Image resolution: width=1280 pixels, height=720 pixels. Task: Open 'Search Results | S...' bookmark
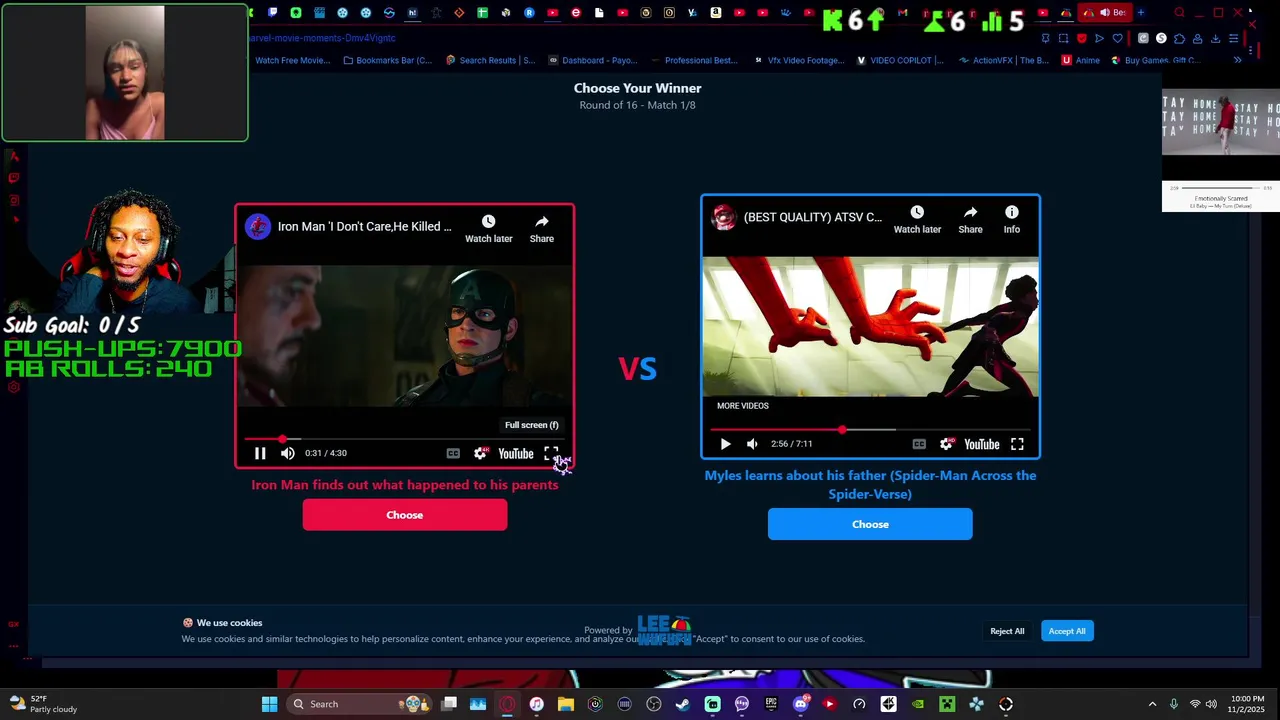point(491,60)
